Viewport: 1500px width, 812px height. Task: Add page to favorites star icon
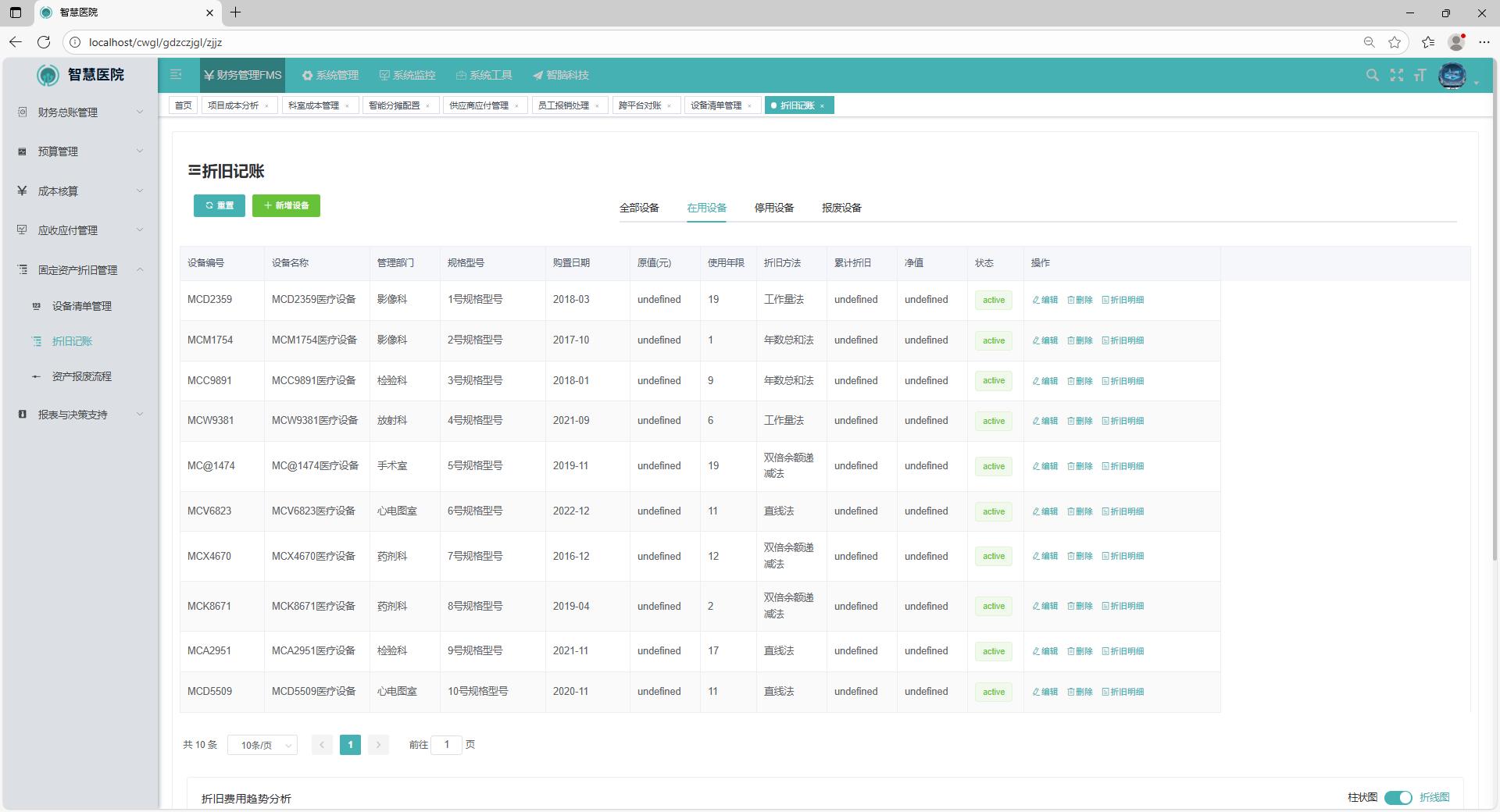click(x=1395, y=42)
